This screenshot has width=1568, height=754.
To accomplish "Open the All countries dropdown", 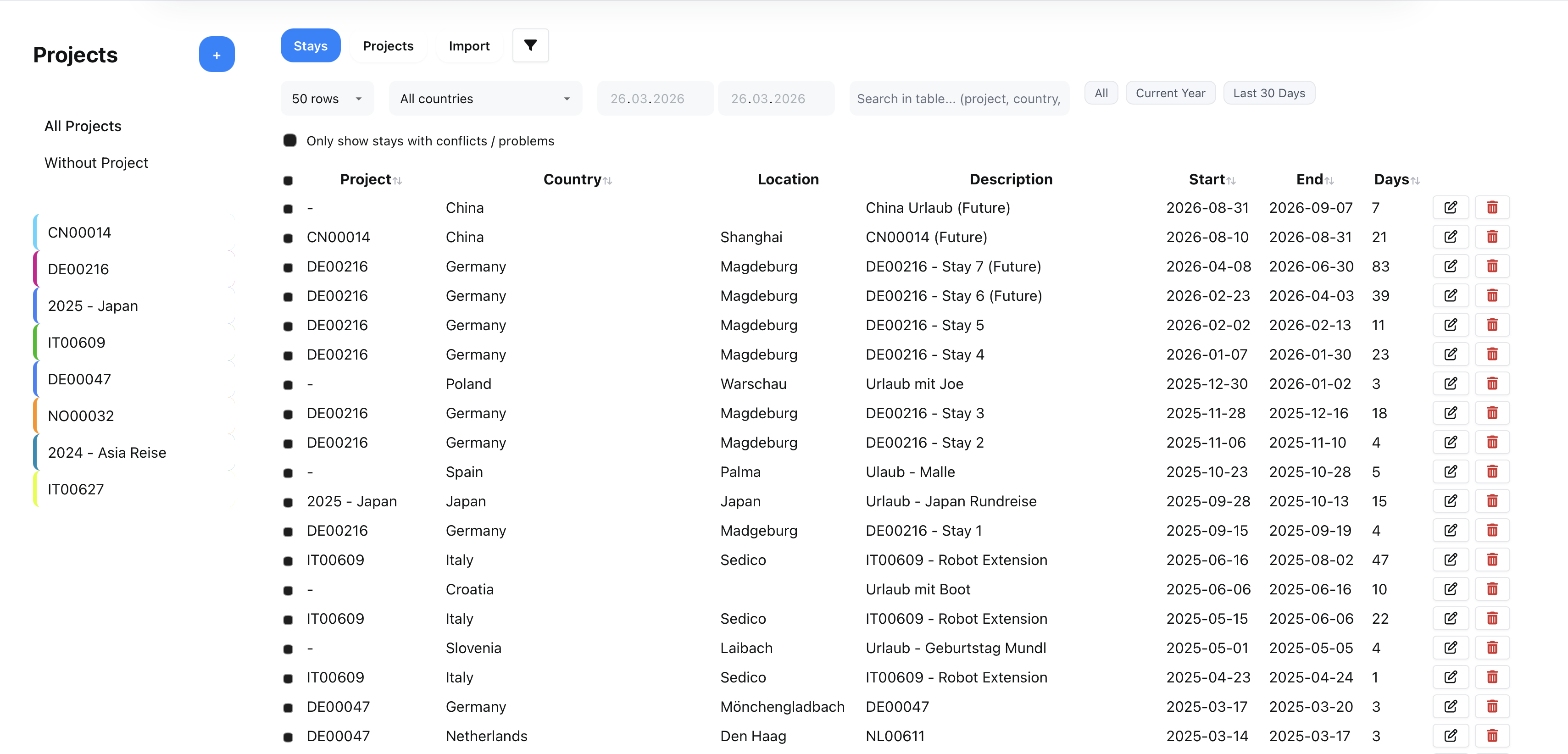I will (x=485, y=98).
